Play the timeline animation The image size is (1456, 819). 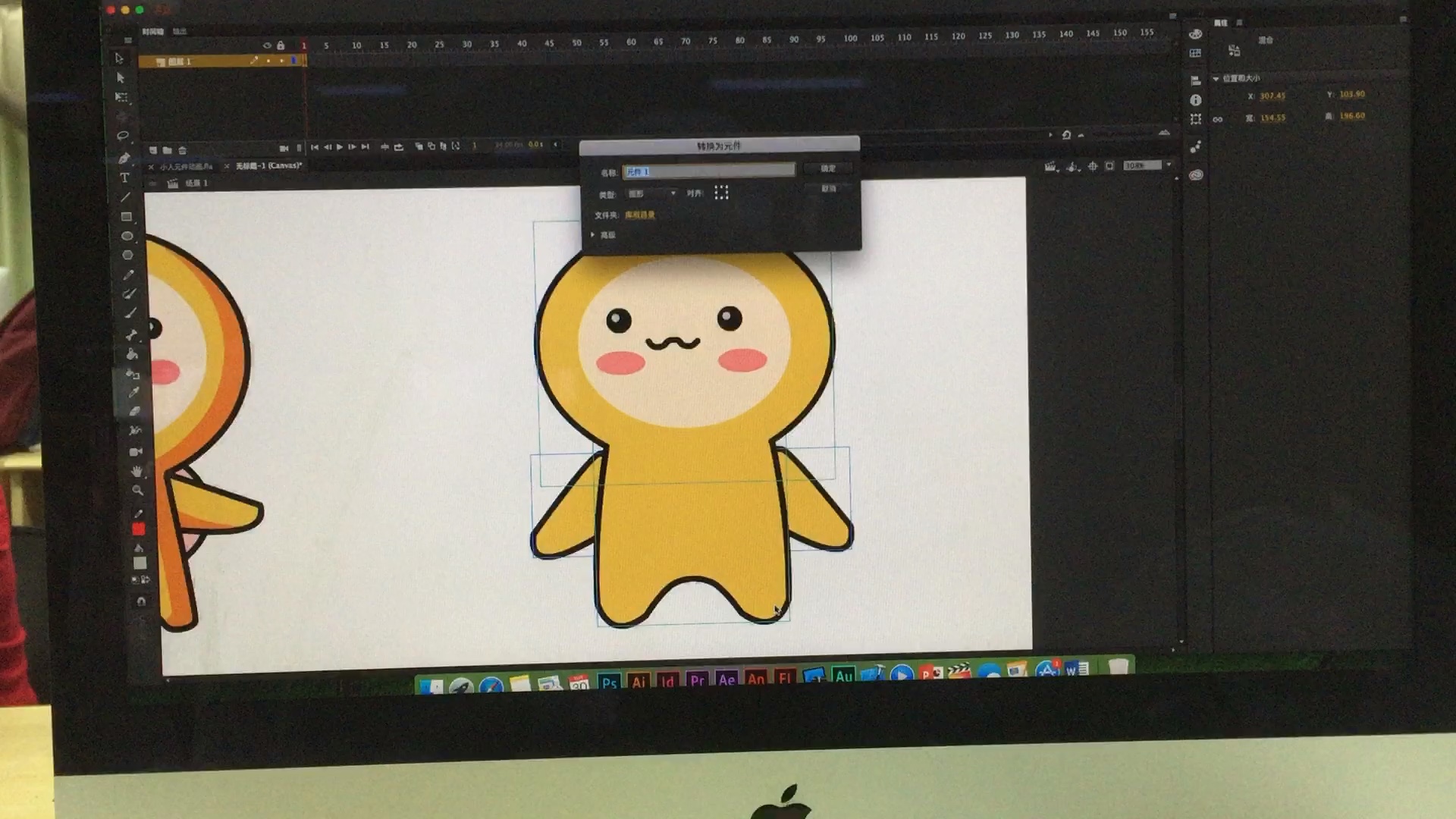[340, 147]
